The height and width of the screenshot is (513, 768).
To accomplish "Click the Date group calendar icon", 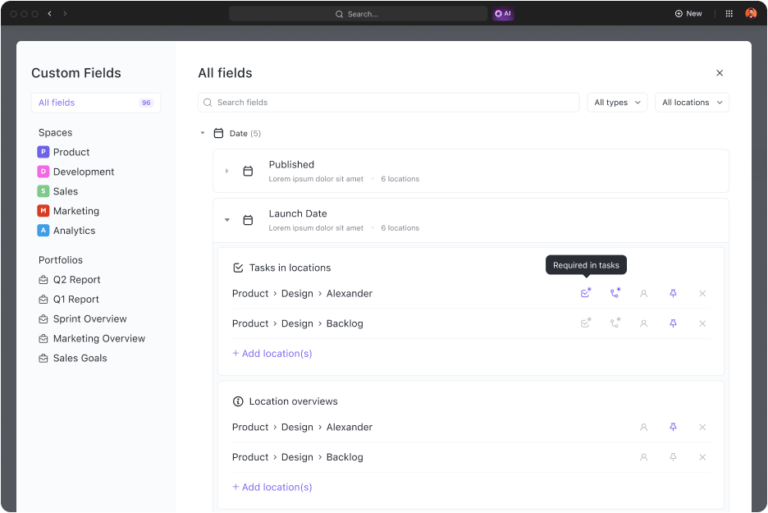I will point(218,133).
